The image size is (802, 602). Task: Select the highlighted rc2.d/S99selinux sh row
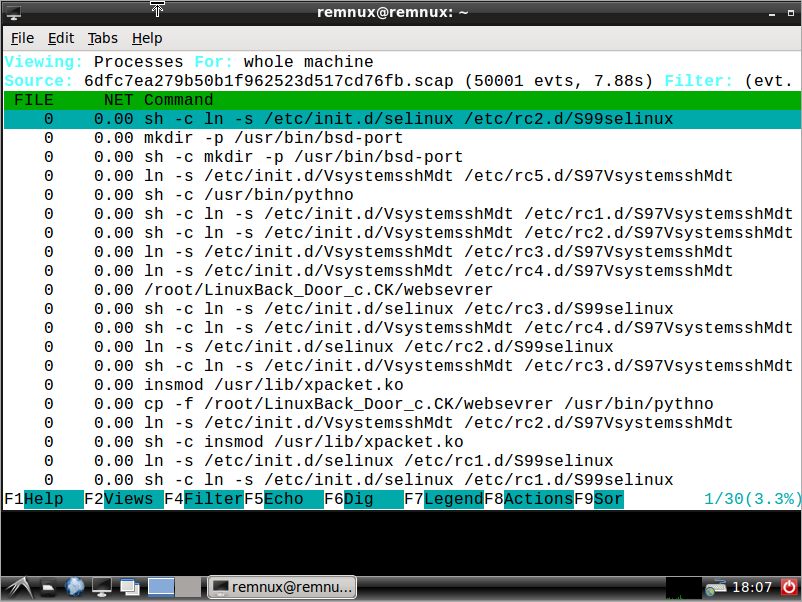point(403,119)
